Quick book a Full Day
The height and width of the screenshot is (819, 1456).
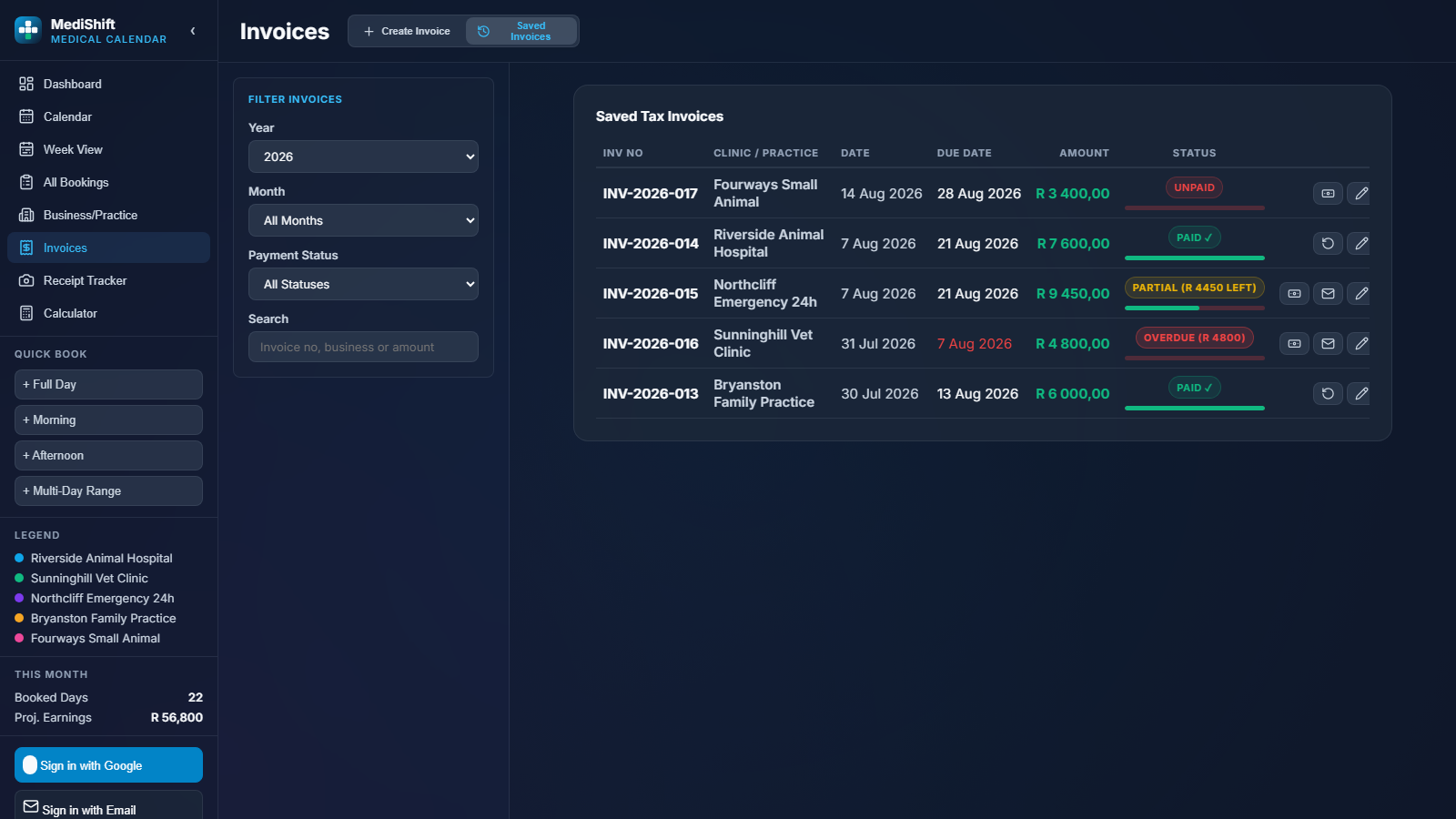coord(108,384)
